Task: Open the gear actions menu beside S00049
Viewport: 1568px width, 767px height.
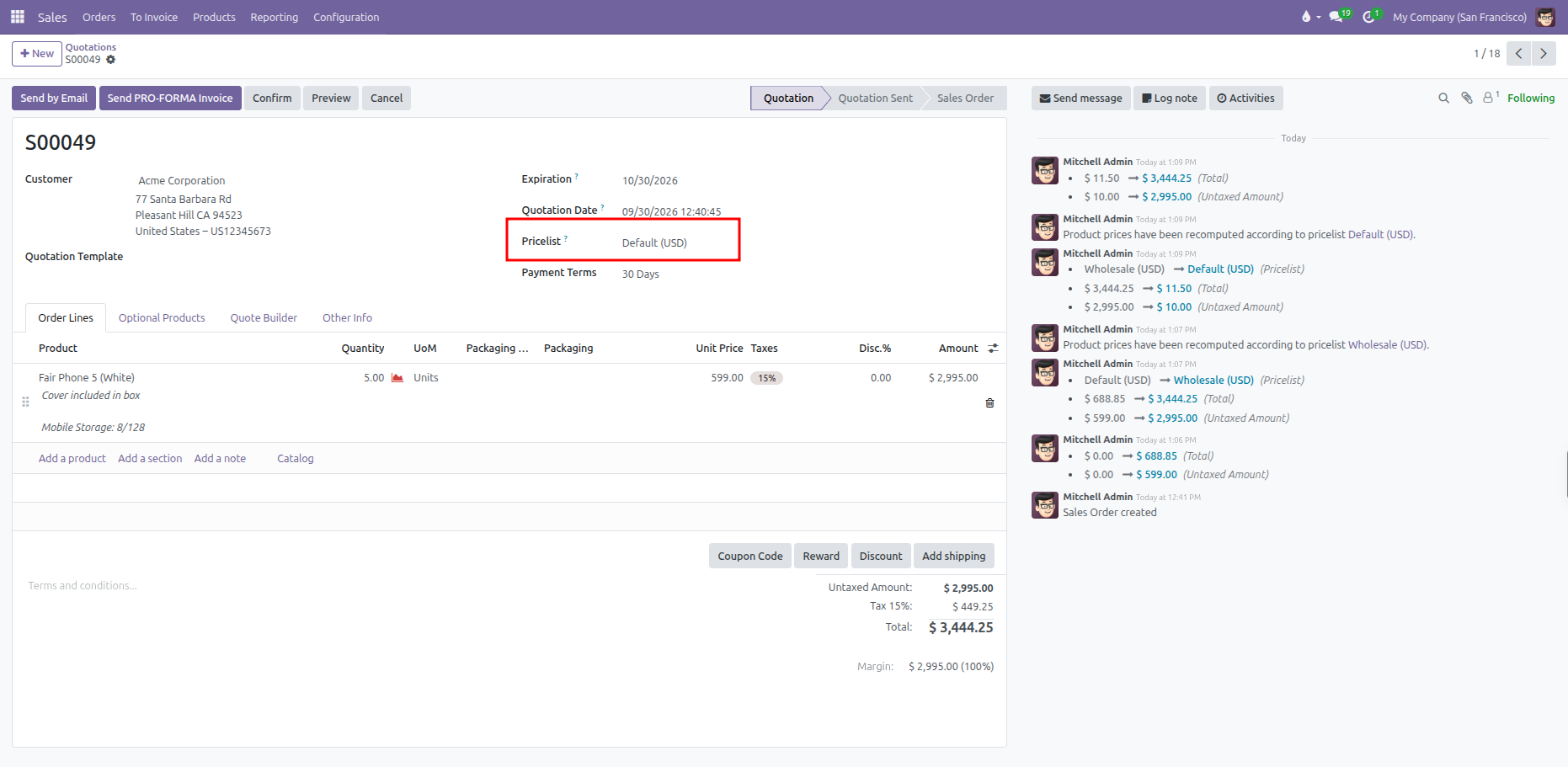Action: click(110, 60)
